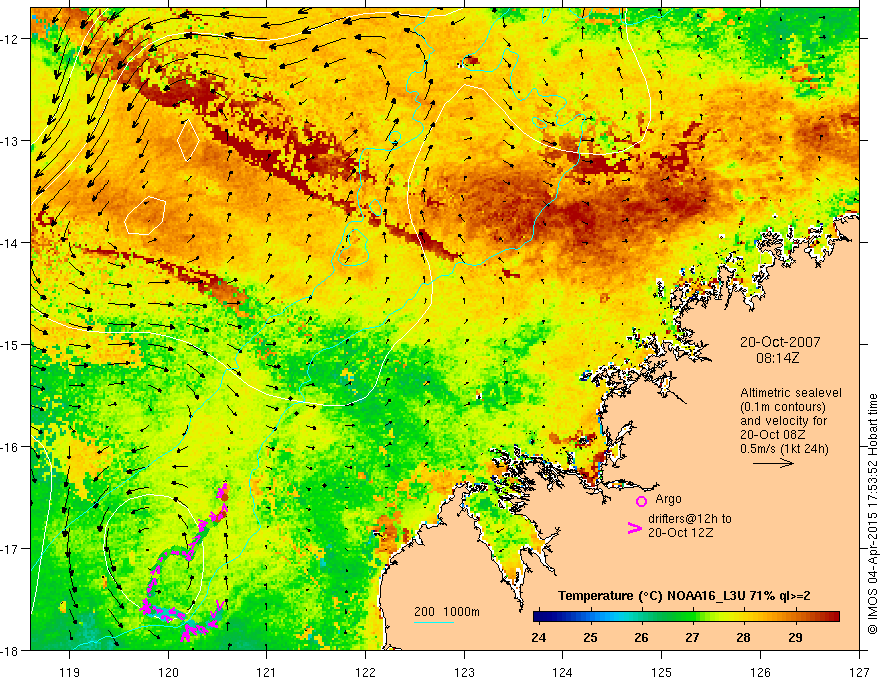Viewport: 880px width, 680px height.
Task: Click the colorbar value 24
Action: pyautogui.click(x=539, y=637)
